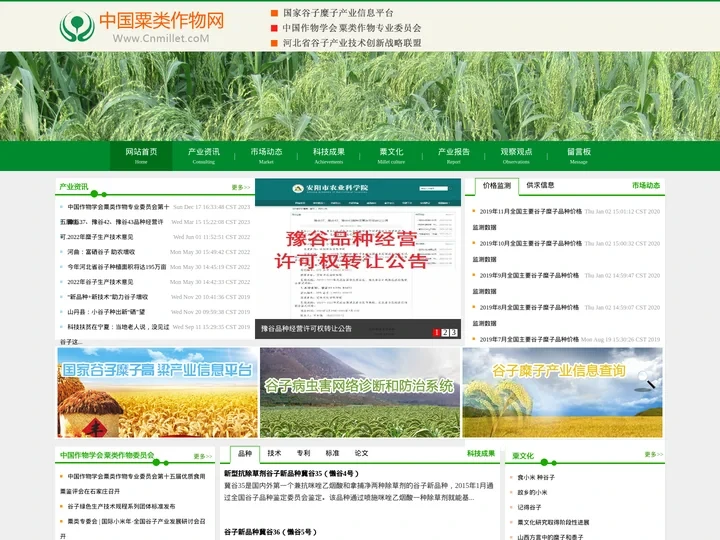
Task: Open 粟文化 item 食小米 种谷子
Action: [x=536, y=478]
